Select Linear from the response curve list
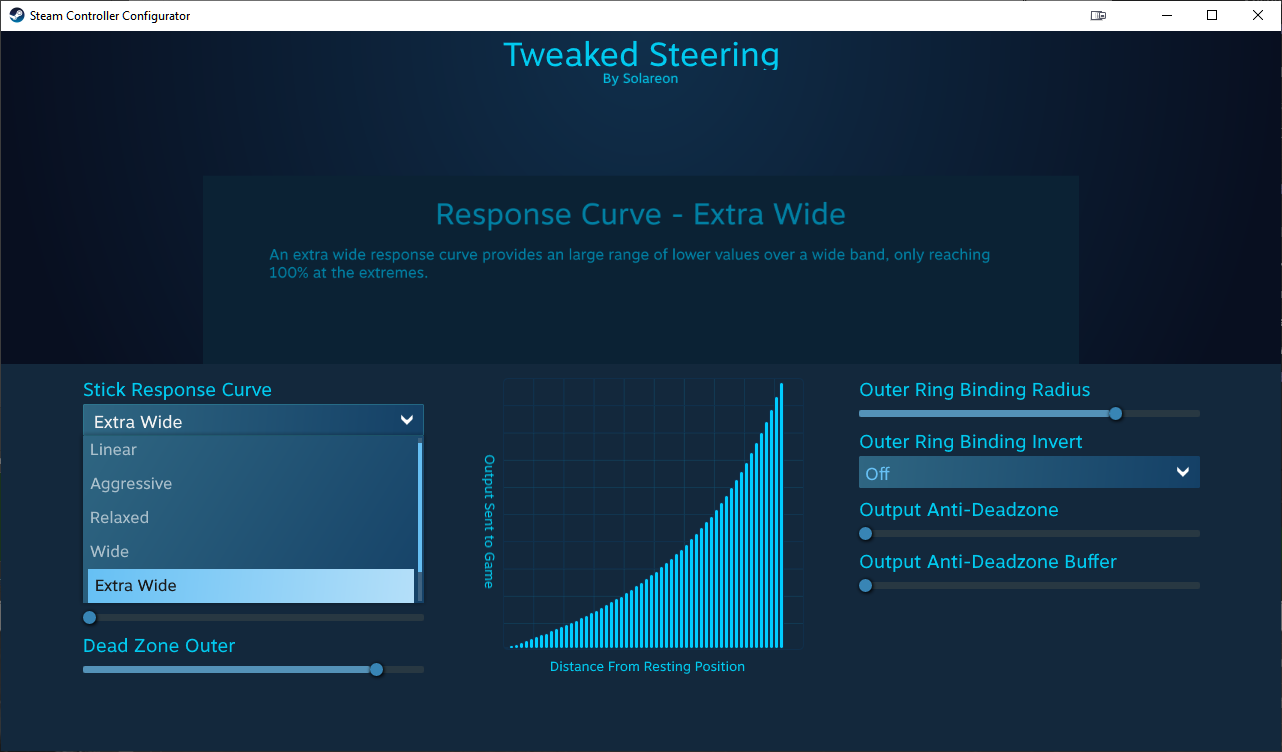1282x752 pixels. click(x=251, y=450)
